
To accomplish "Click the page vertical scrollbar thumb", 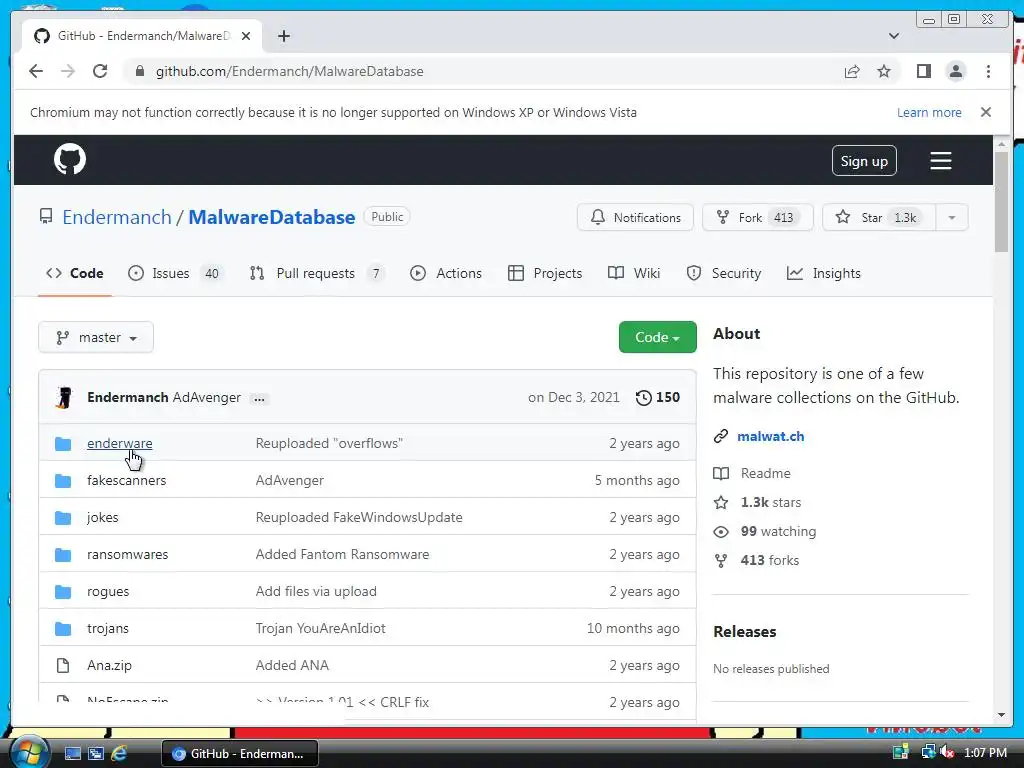I will pos(1002,201).
